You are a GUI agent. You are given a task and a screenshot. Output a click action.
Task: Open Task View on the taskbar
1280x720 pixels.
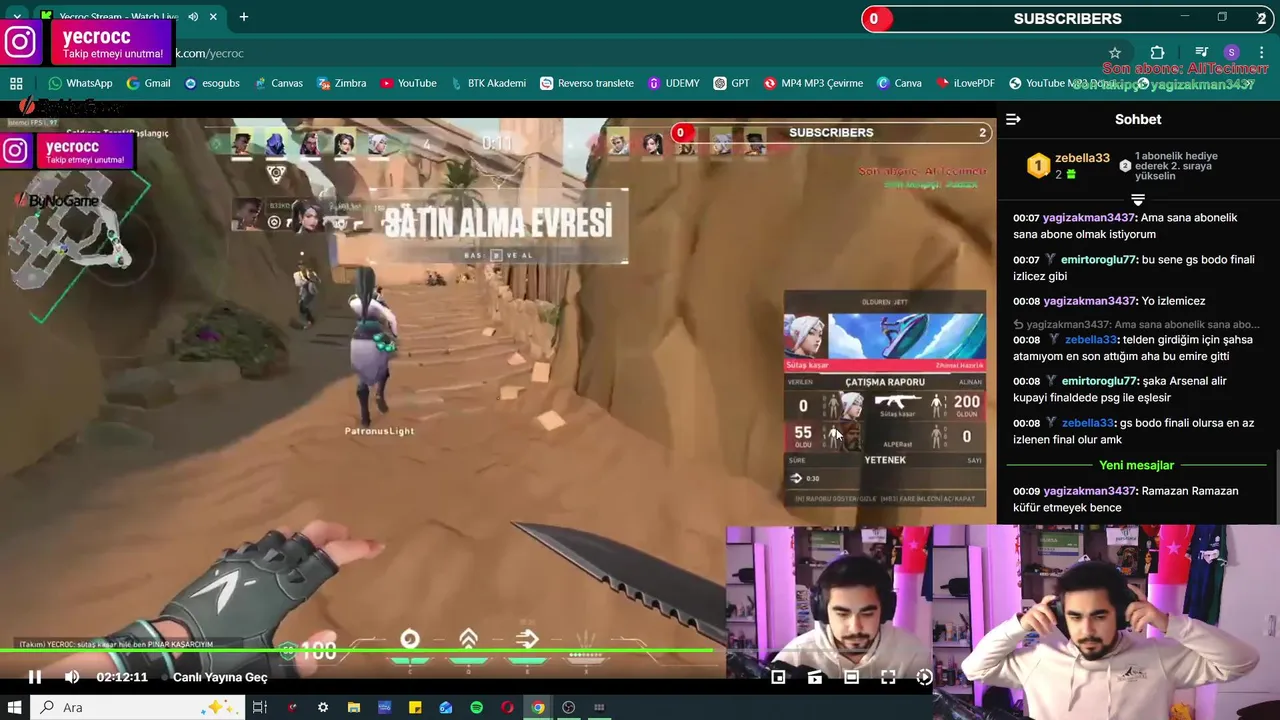pyautogui.click(x=259, y=707)
